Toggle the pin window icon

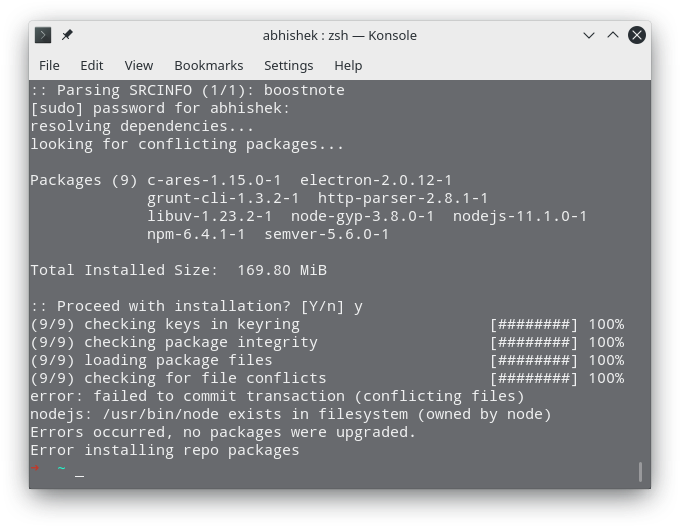pyautogui.click(x=67, y=35)
